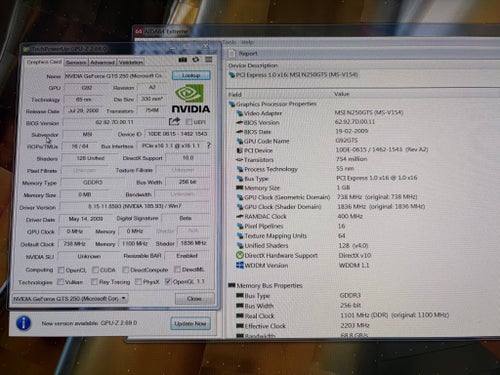Viewport: 500px width, 375px height.
Task: Select the GPU Clock (Geometric Domain) row
Action: click(327, 197)
